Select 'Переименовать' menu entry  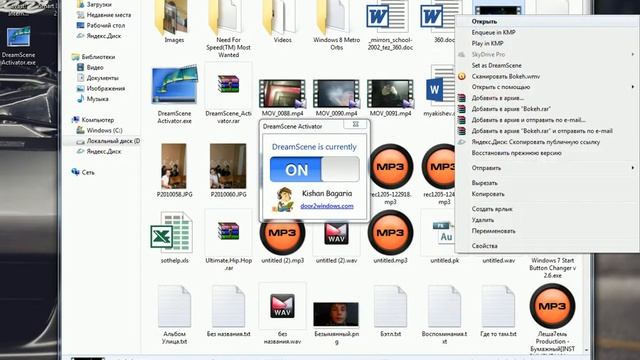click(493, 231)
